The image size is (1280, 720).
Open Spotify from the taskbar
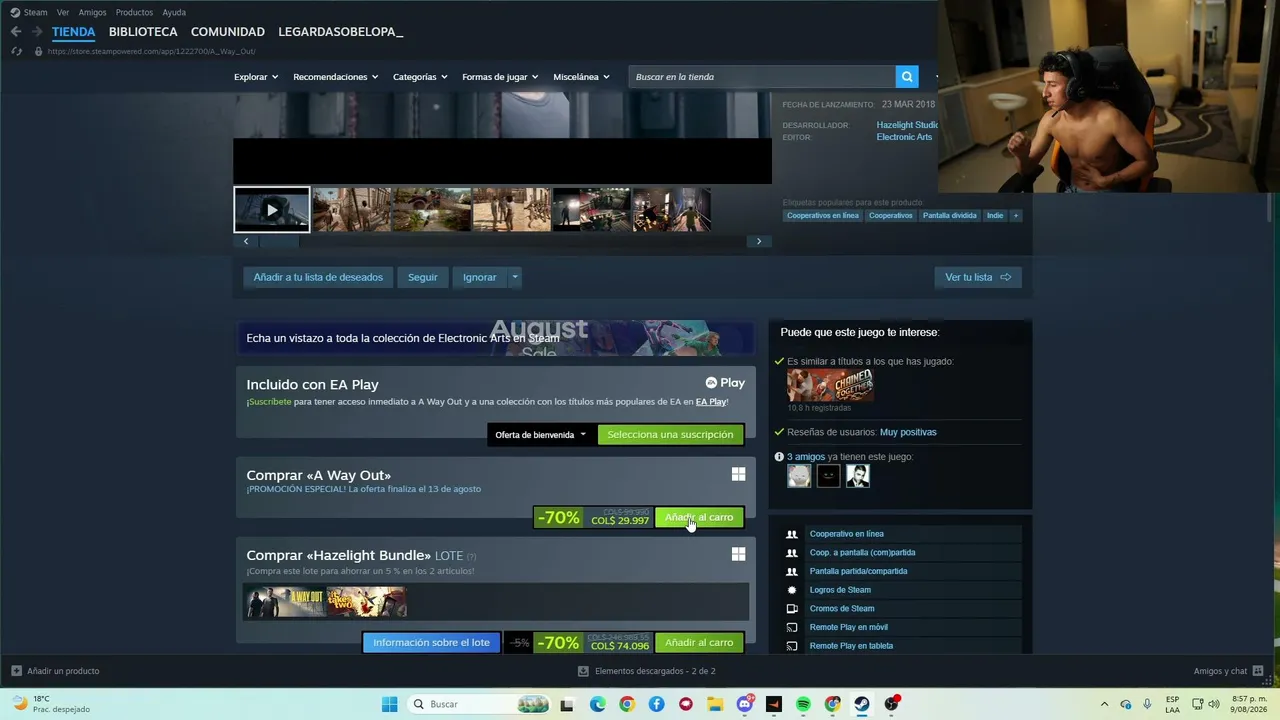pyautogui.click(x=803, y=704)
